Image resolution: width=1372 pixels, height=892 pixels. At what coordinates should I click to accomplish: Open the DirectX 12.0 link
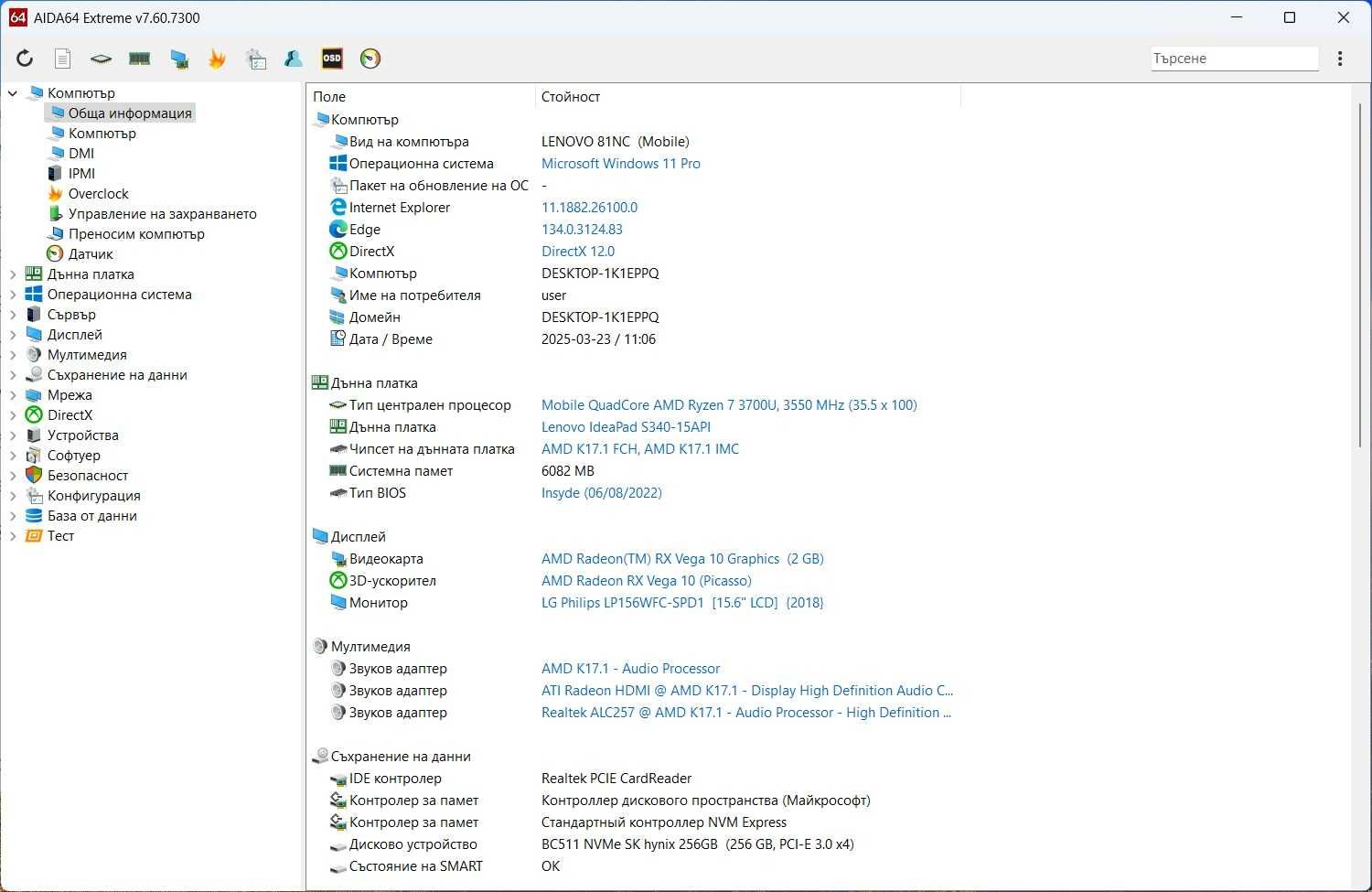[578, 252]
